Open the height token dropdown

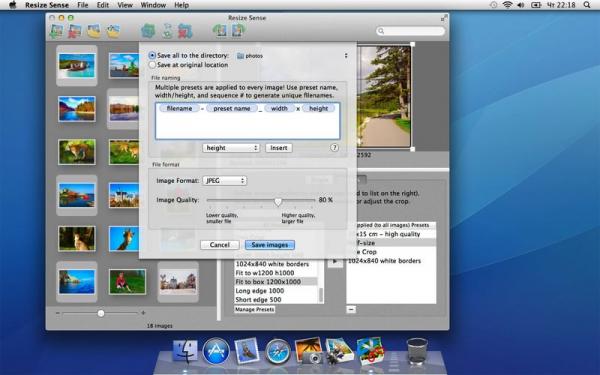point(231,148)
